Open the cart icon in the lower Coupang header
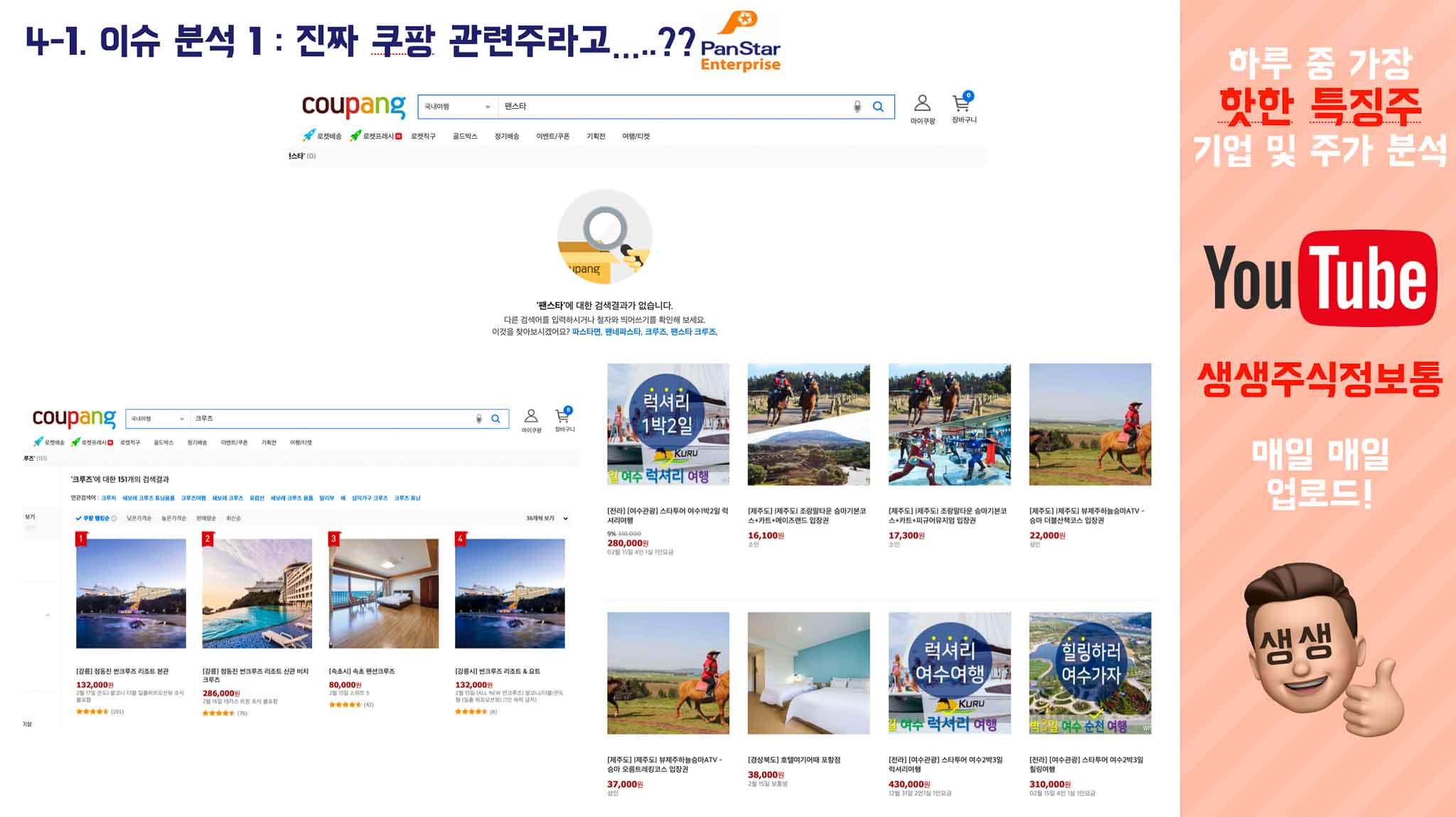The height and width of the screenshot is (817, 1456). point(563,417)
